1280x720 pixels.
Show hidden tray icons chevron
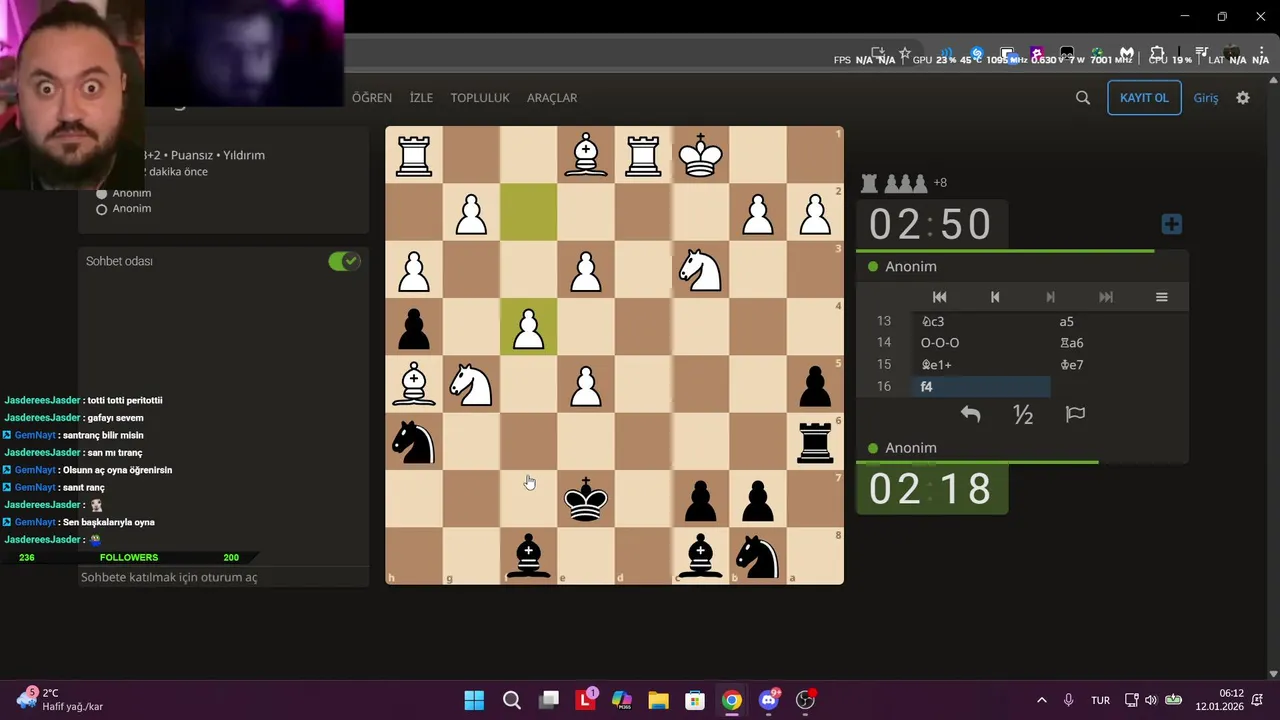(1042, 700)
